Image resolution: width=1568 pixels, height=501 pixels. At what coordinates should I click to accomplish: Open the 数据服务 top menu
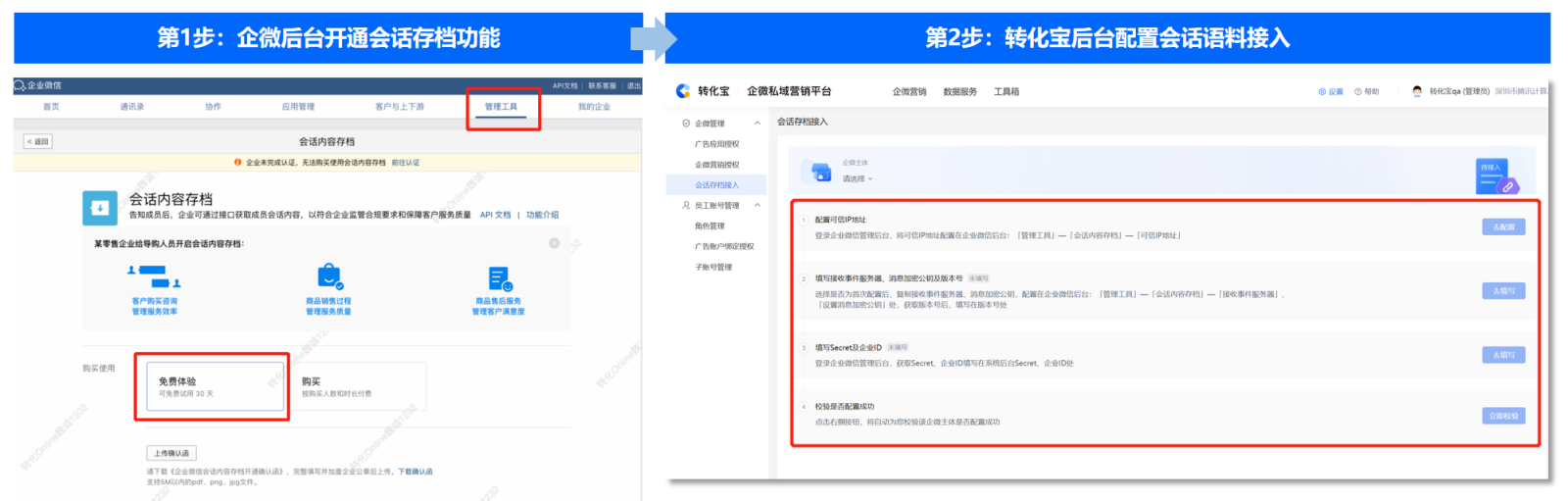(x=960, y=91)
